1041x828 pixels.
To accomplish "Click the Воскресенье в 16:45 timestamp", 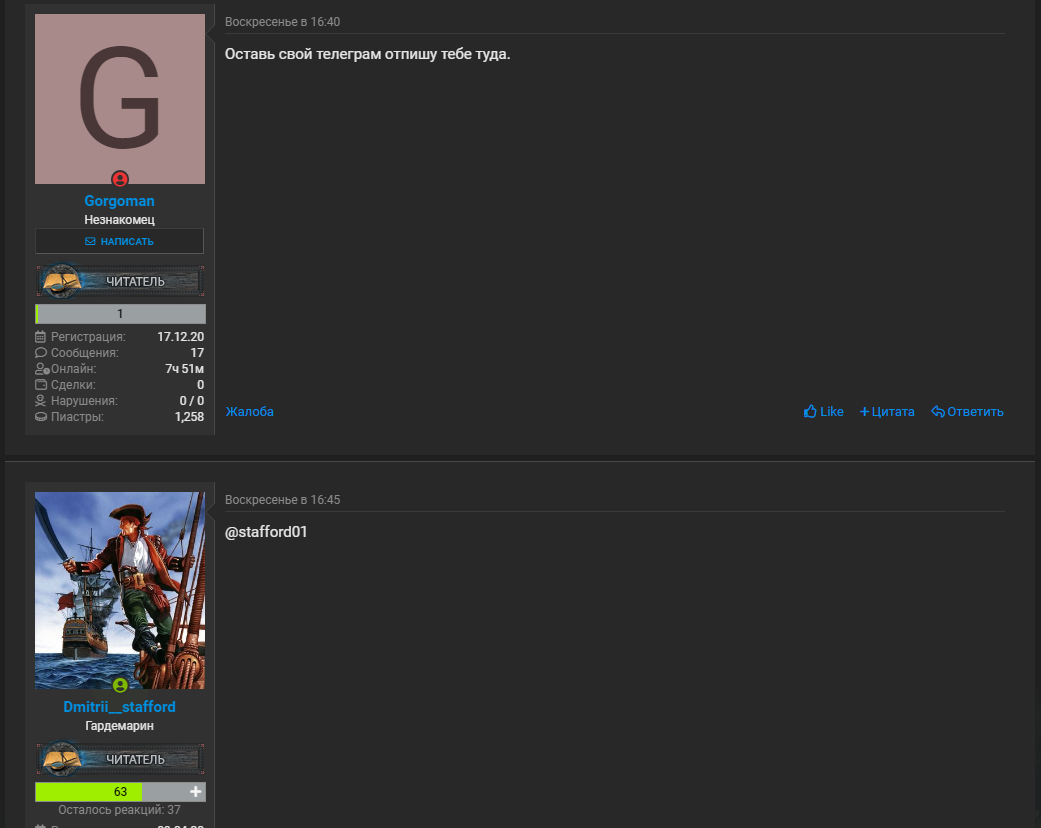I will pos(283,499).
